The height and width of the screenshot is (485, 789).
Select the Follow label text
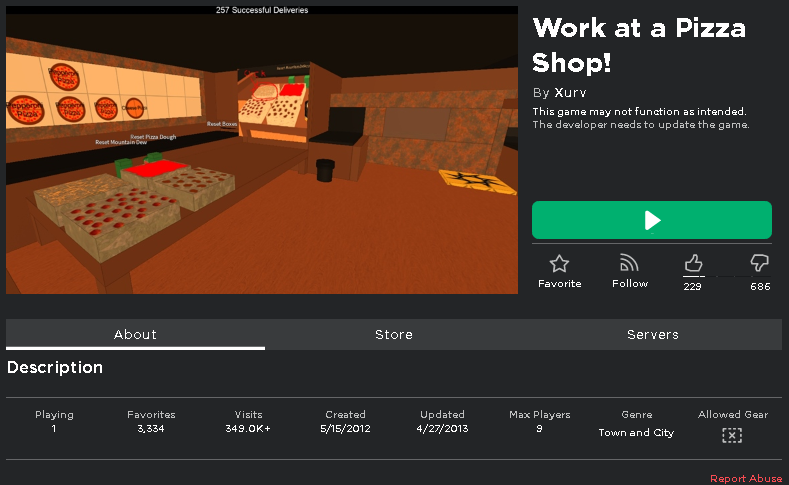tap(630, 284)
